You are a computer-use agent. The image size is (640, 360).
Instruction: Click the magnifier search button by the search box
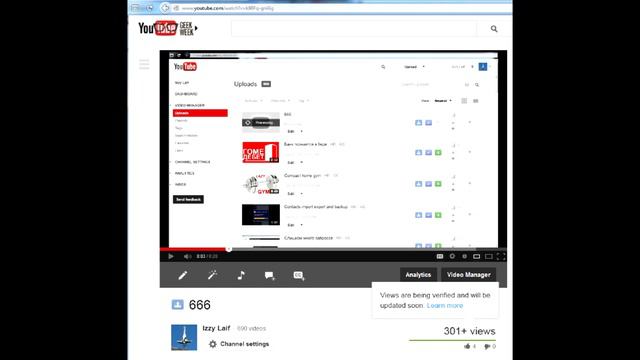coord(494,29)
